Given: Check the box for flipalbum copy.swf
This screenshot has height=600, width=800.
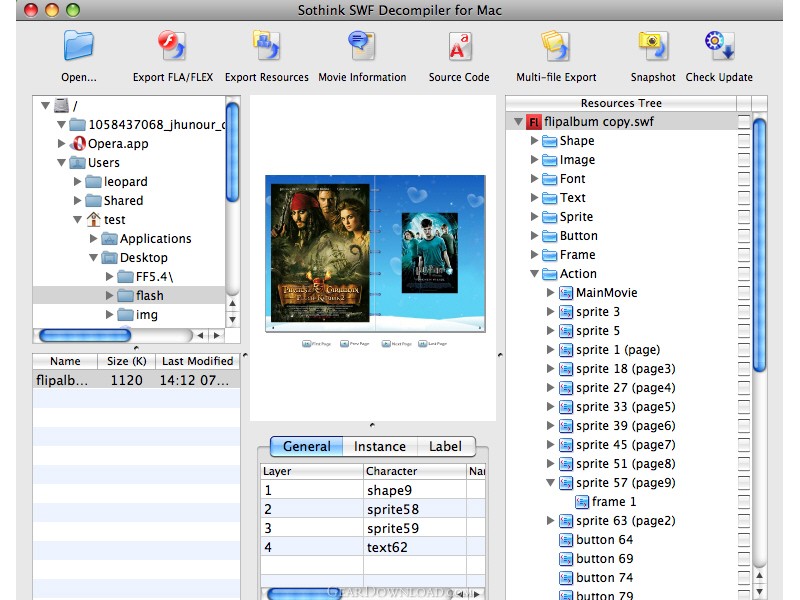Looking at the screenshot, I should pyautogui.click(x=743, y=122).
